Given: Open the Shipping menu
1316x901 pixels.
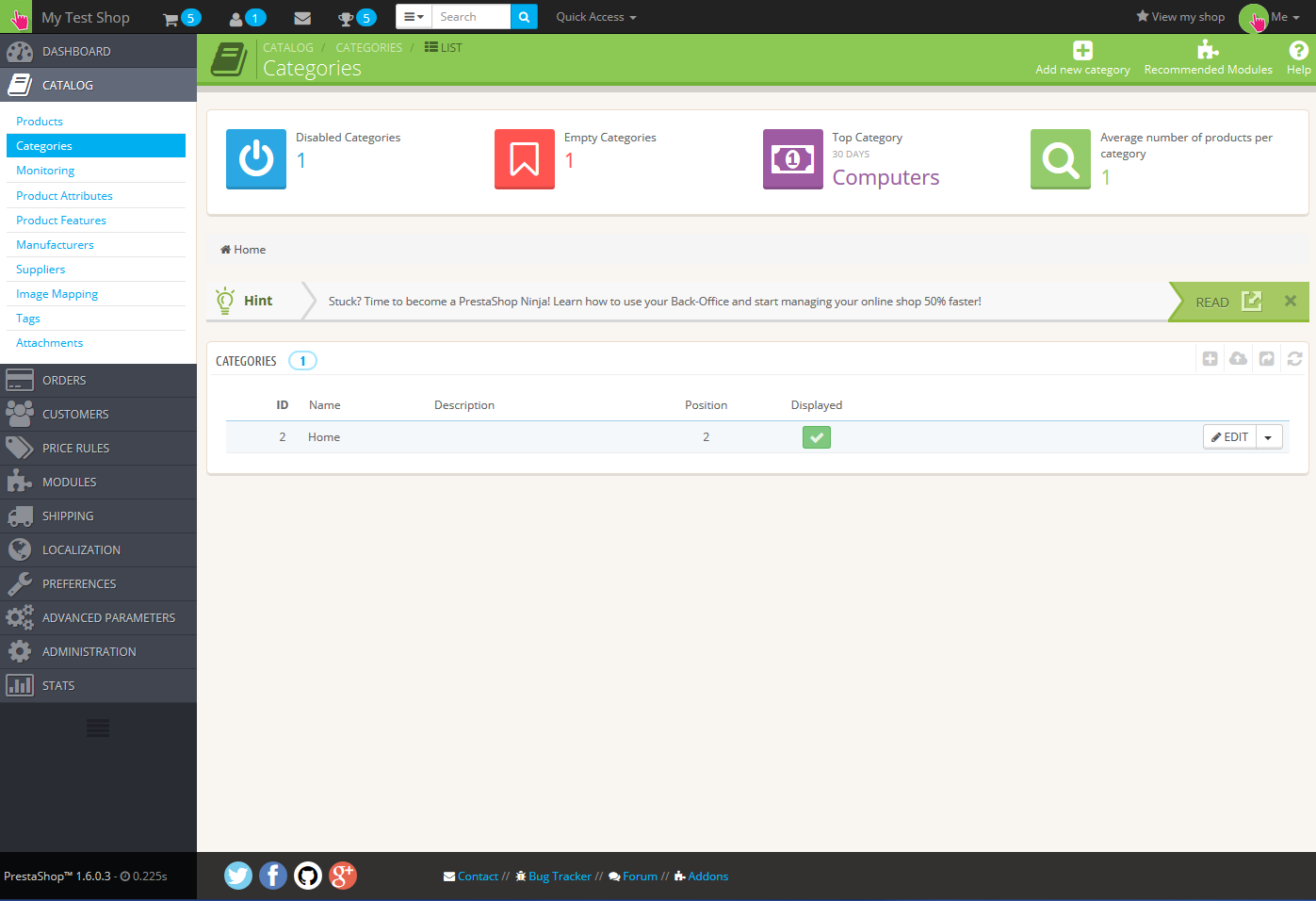Looking at the screenshot, I should point(98,516).
